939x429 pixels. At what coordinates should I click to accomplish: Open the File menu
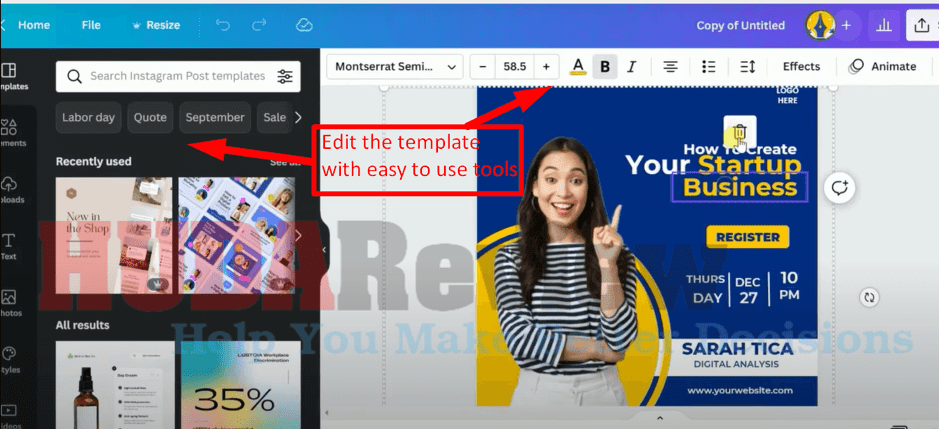point(91,25)
